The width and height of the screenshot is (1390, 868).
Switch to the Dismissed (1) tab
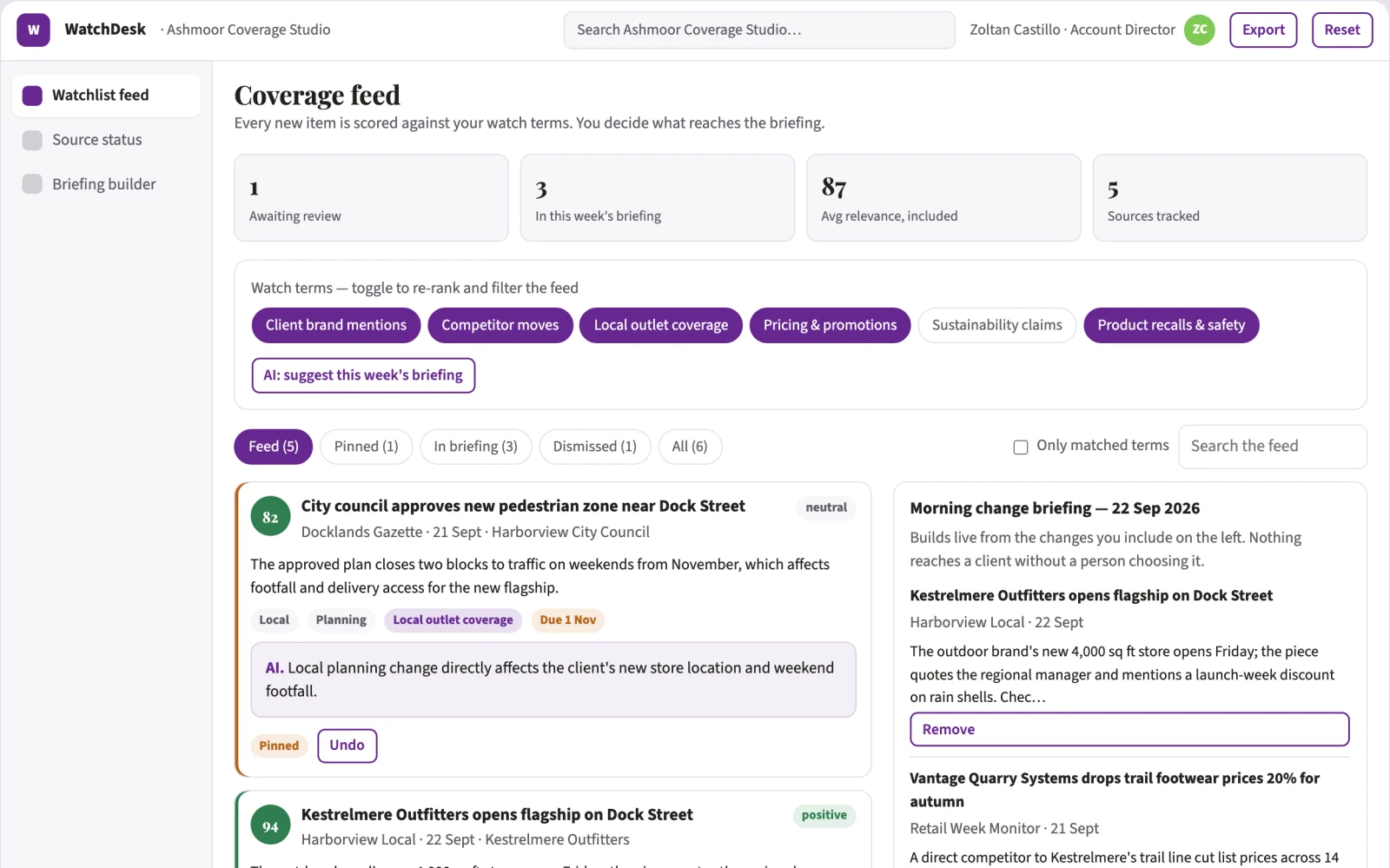[595, 447]
